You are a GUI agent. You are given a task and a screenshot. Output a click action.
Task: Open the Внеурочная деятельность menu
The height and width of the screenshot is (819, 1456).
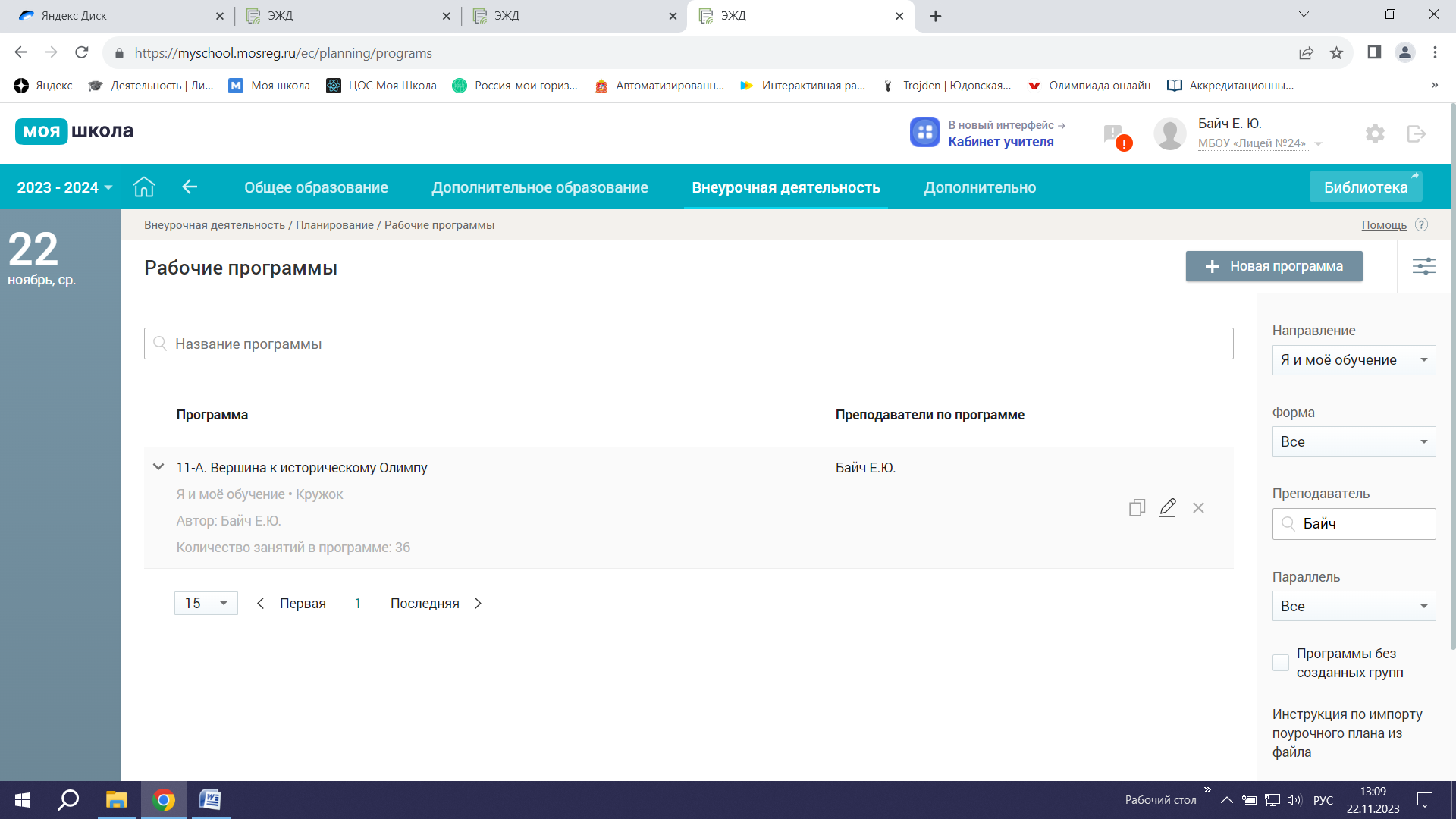pos(786,187)
